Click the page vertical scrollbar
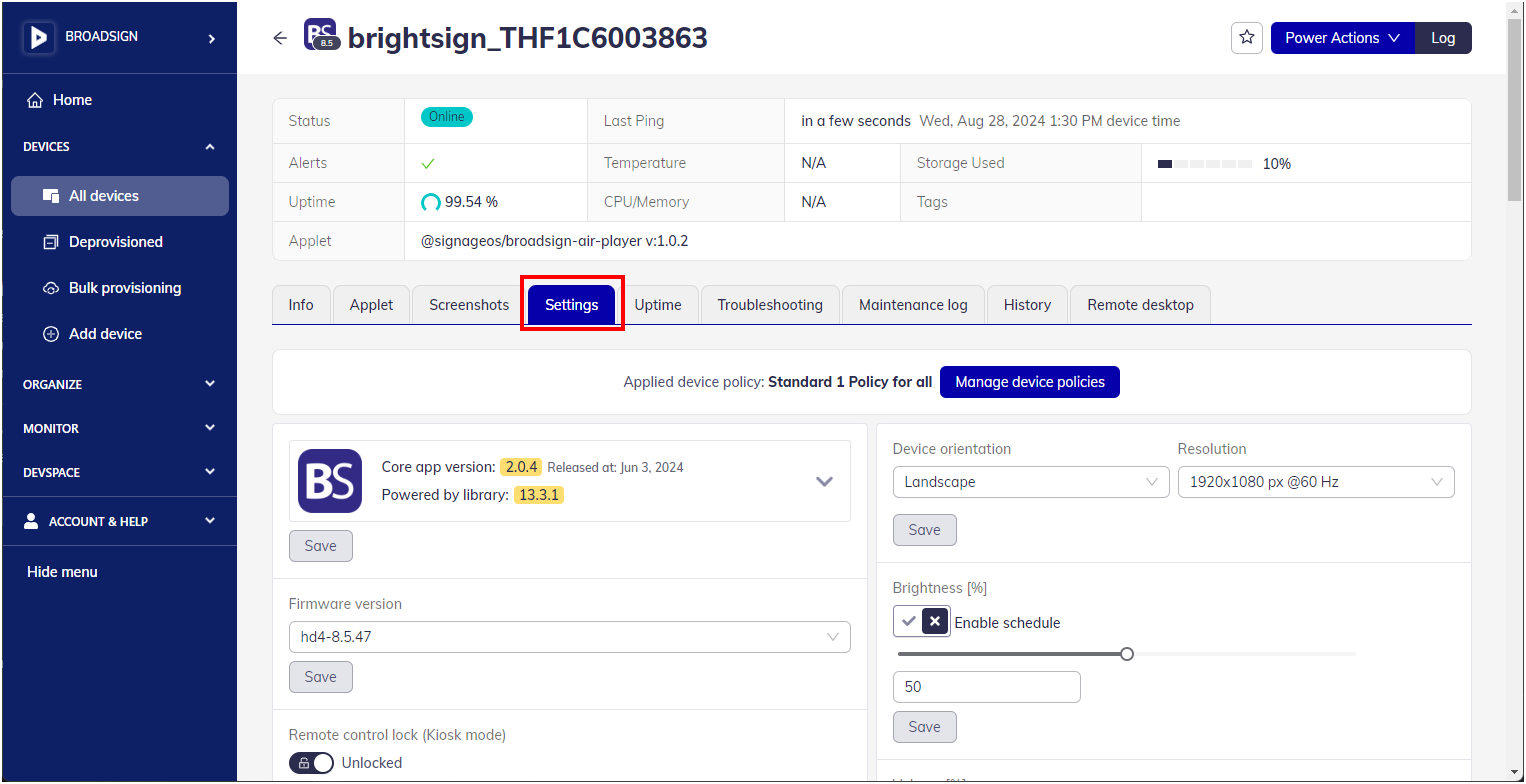This screenshot has height=784, width=1526. click(1515, 110)
